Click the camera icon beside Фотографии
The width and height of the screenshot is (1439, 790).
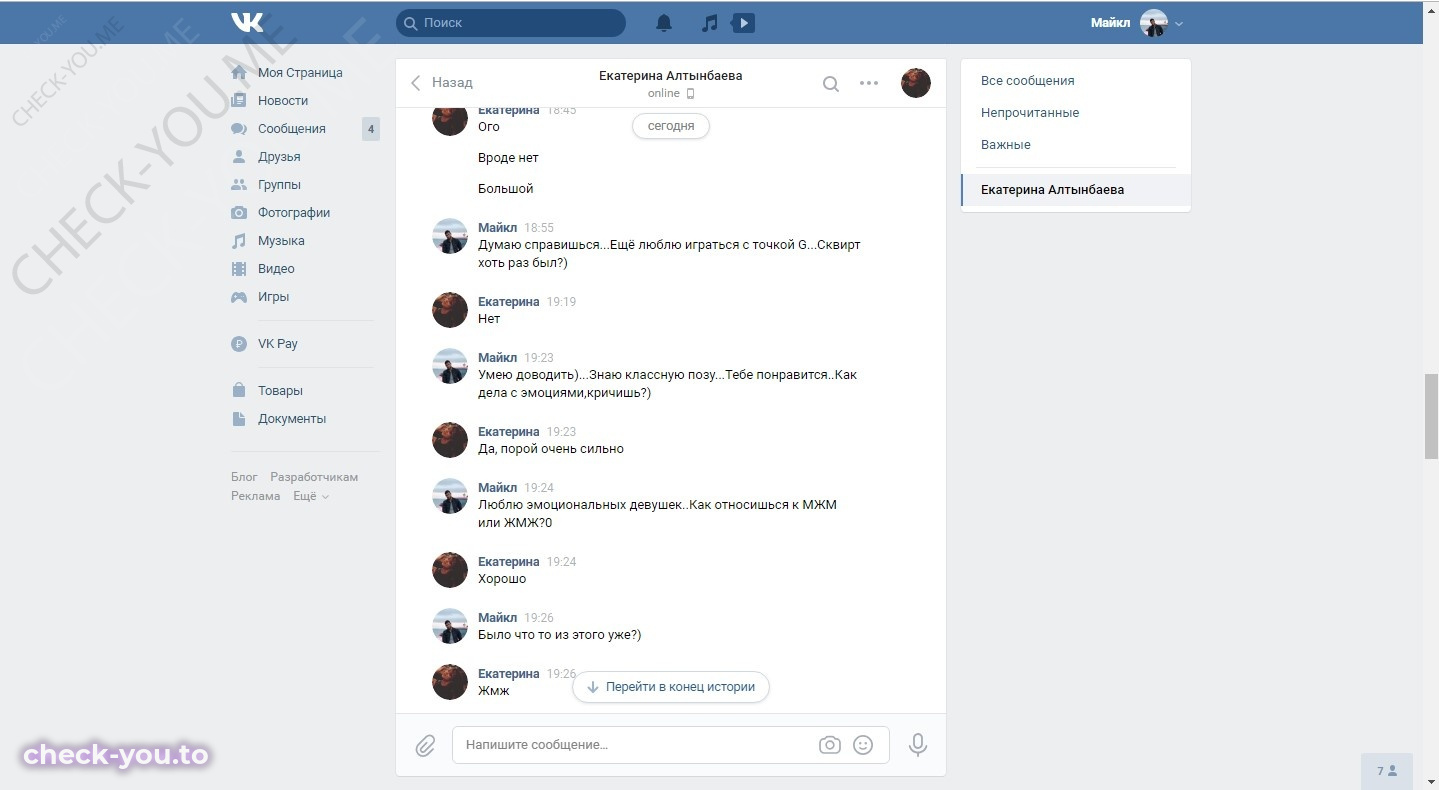tap(239, 213)
